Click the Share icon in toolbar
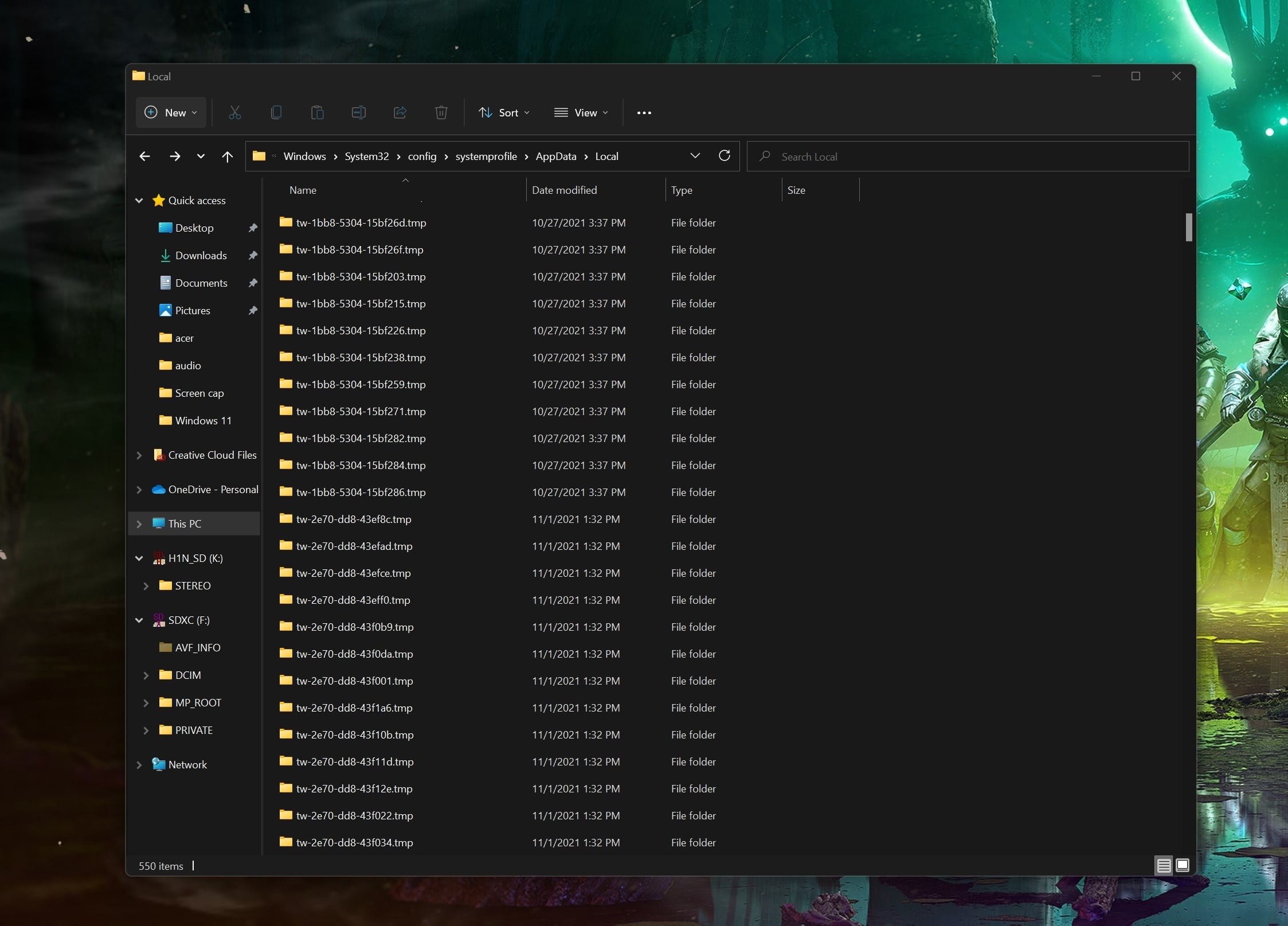The height and width of the screenshot is (926, 1288). pos(400,112)
